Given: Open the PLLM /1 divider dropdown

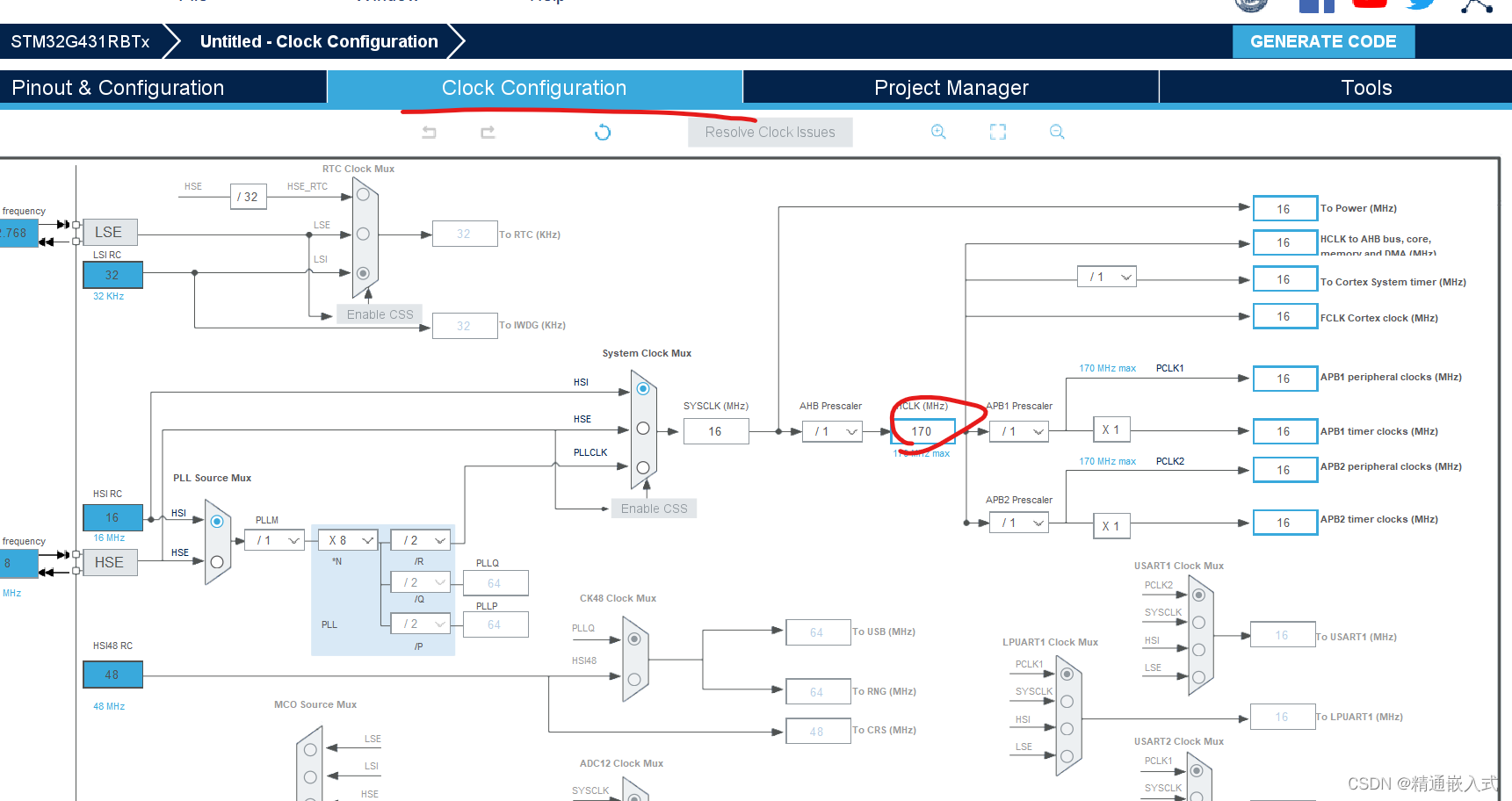Looking at the screenshot, I should click(275, 540).
